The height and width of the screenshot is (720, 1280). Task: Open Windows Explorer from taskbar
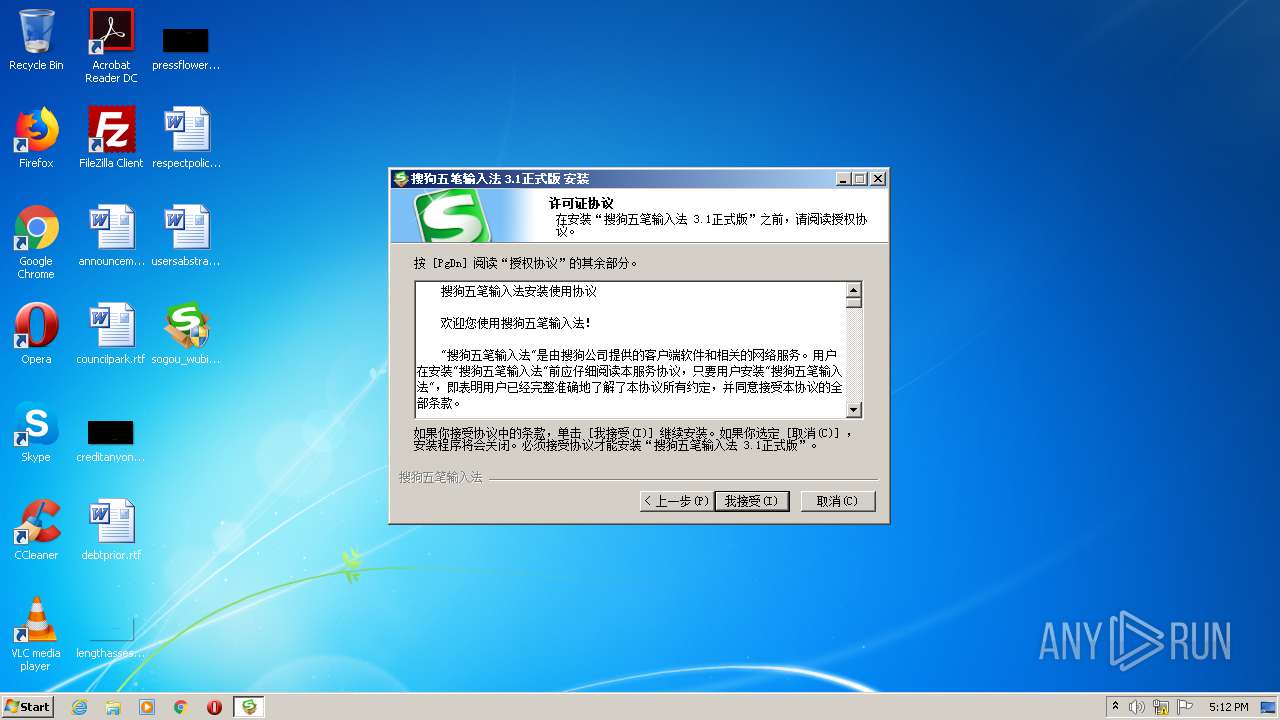point(113,707)
